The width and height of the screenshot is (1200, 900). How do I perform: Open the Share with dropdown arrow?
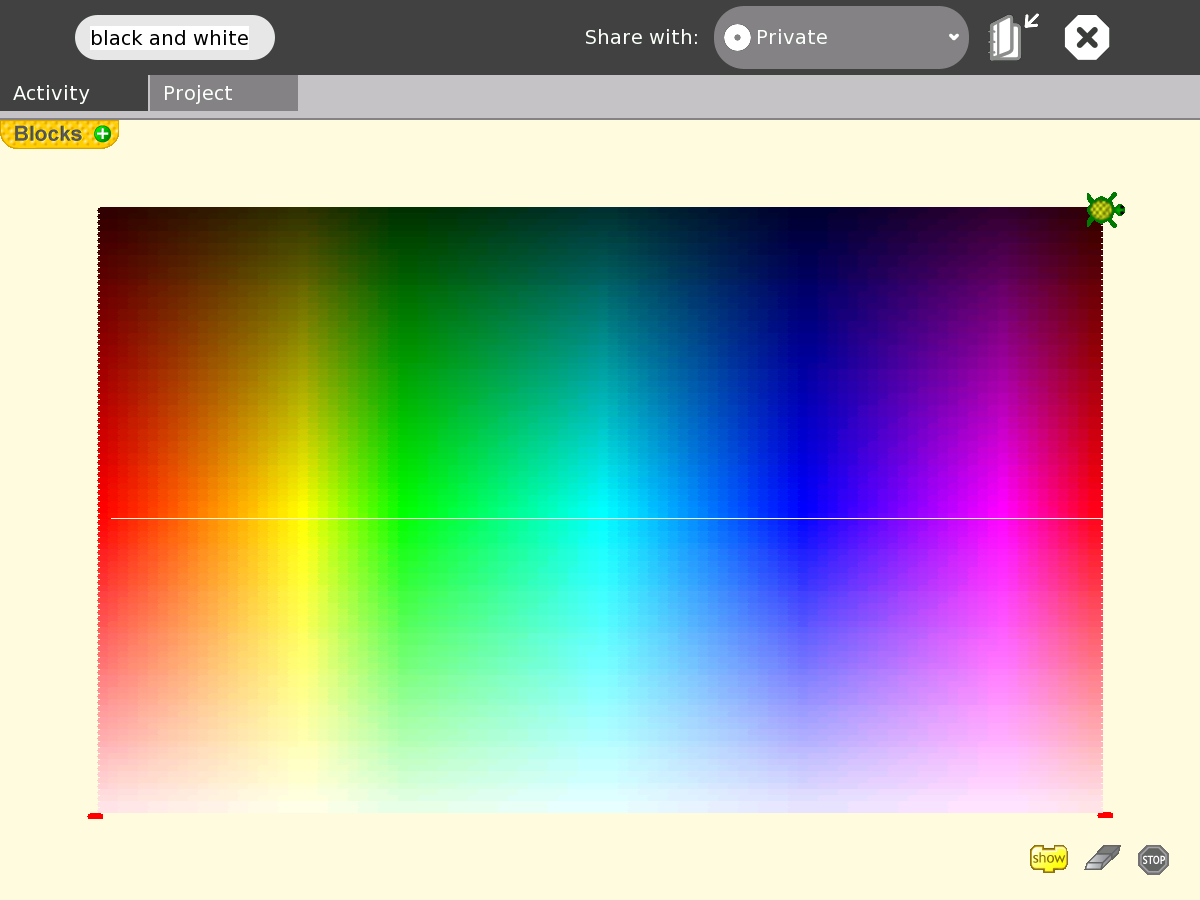(x=953, y=38)
